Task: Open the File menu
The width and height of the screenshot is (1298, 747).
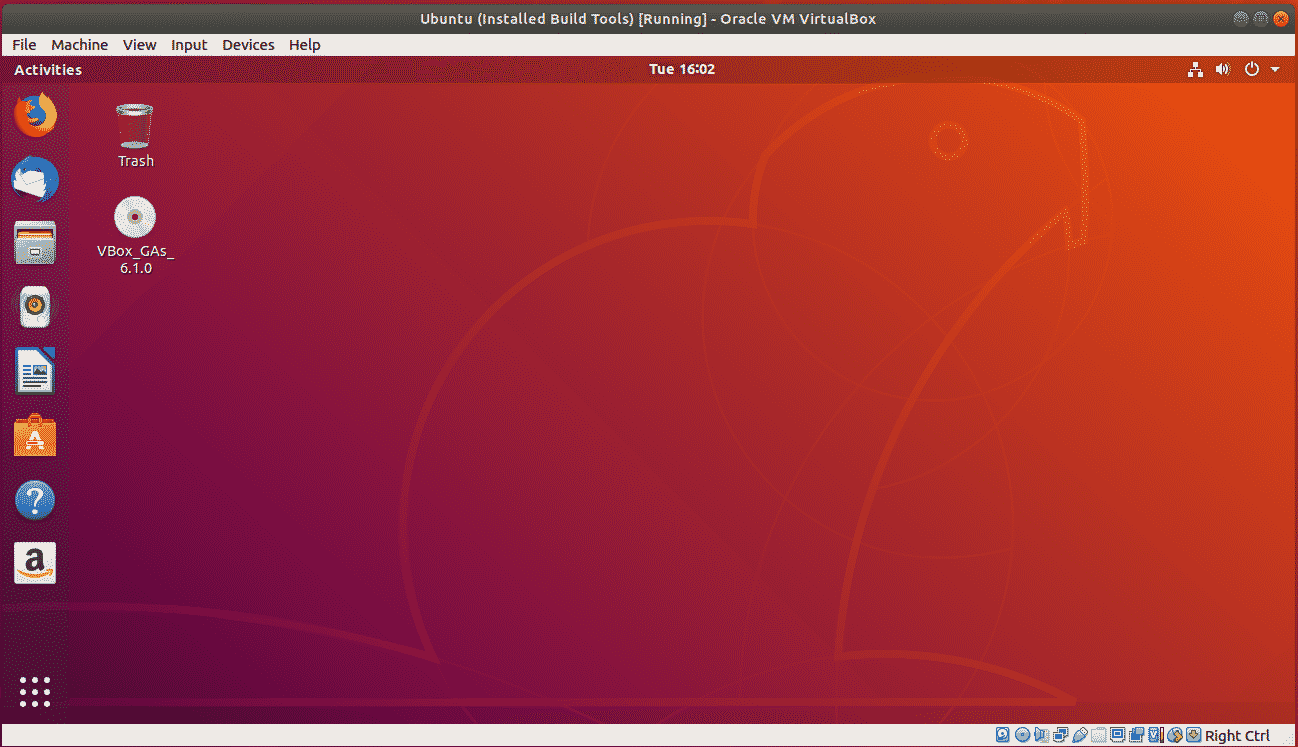Action: pos(24,44)
